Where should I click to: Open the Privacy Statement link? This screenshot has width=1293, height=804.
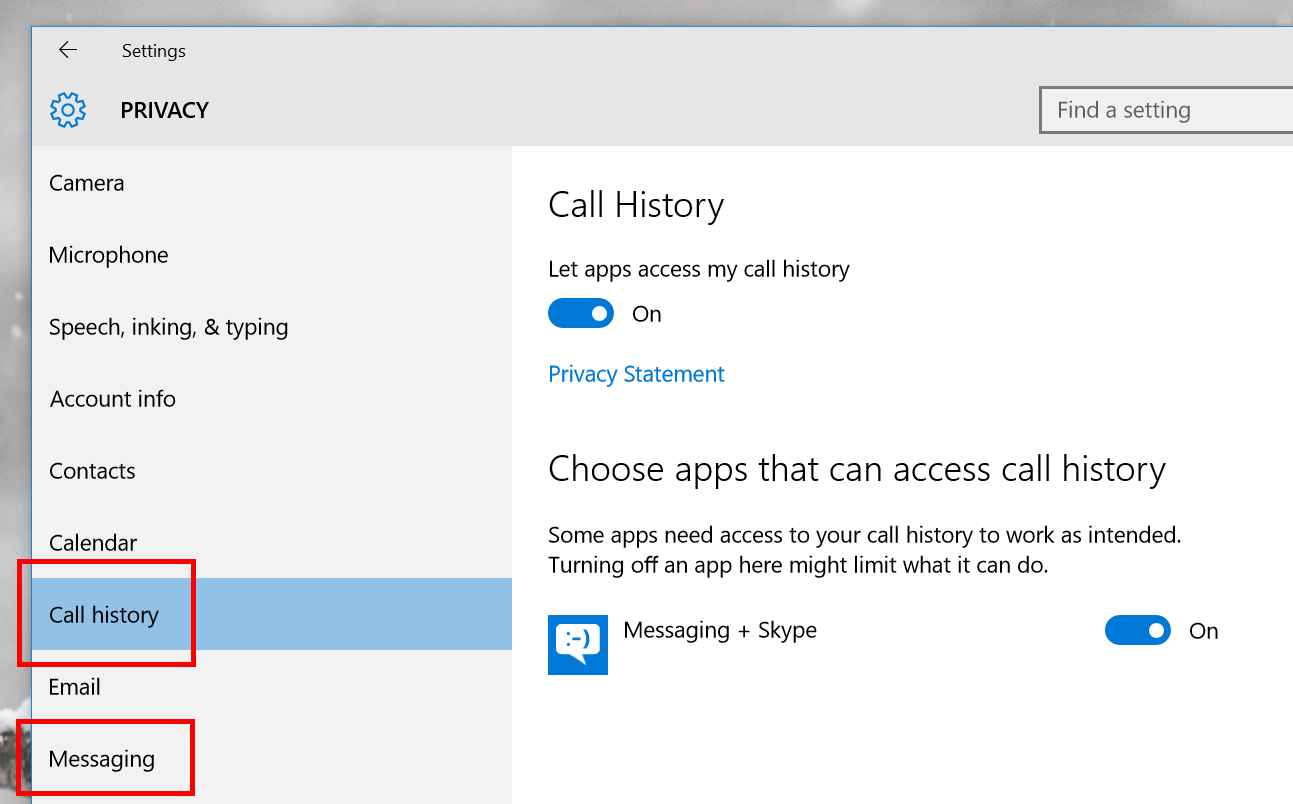pyautogui.click(x=636, y=373)
